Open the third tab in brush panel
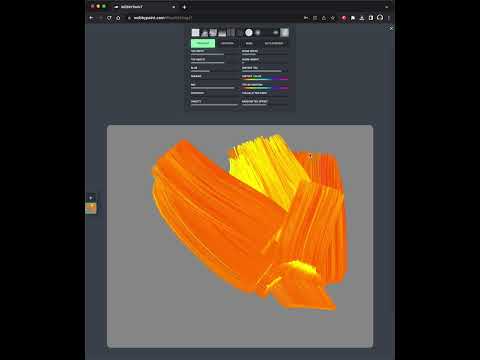Screen dimensions: 480x360 tap(249, 43)
